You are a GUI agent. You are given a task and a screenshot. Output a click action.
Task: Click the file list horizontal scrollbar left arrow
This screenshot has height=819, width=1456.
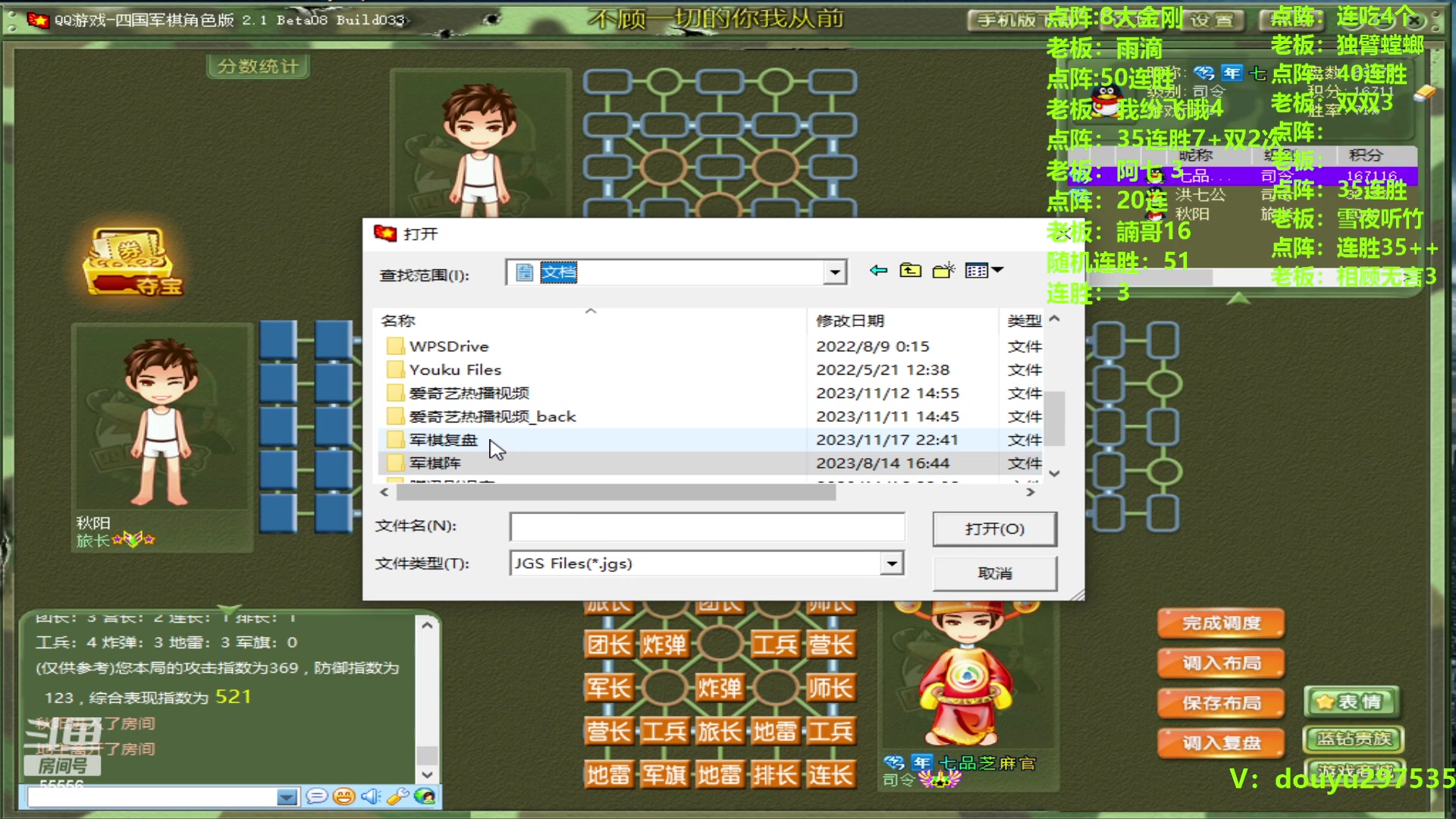[384, 492]
